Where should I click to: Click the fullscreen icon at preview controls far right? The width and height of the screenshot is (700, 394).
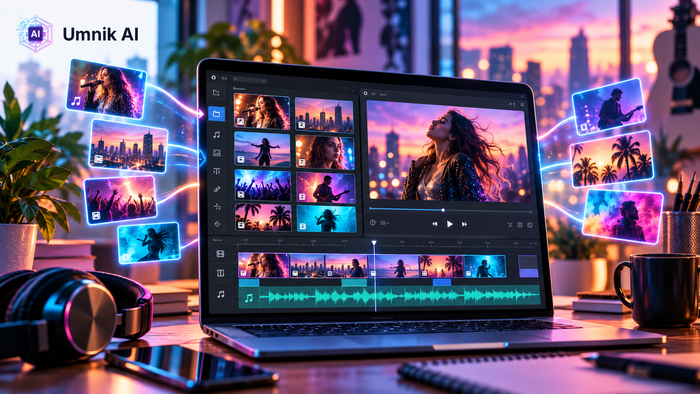tap(530, 225)
